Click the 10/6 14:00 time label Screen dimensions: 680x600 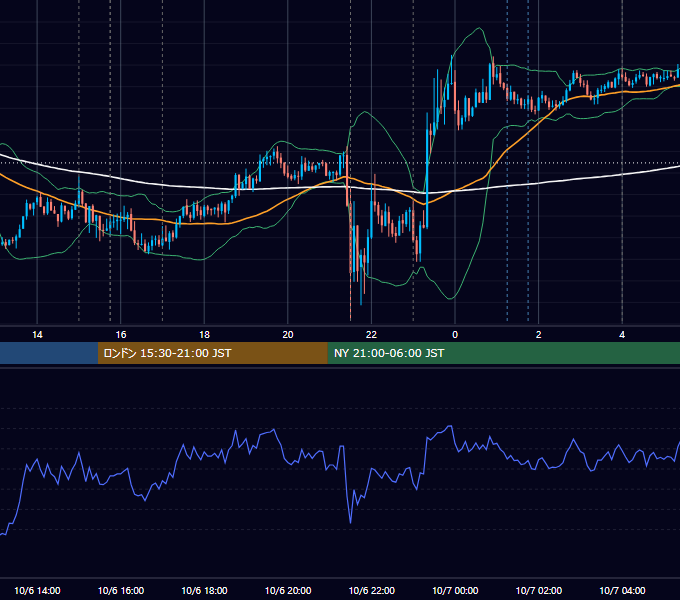tap(37, 590)
